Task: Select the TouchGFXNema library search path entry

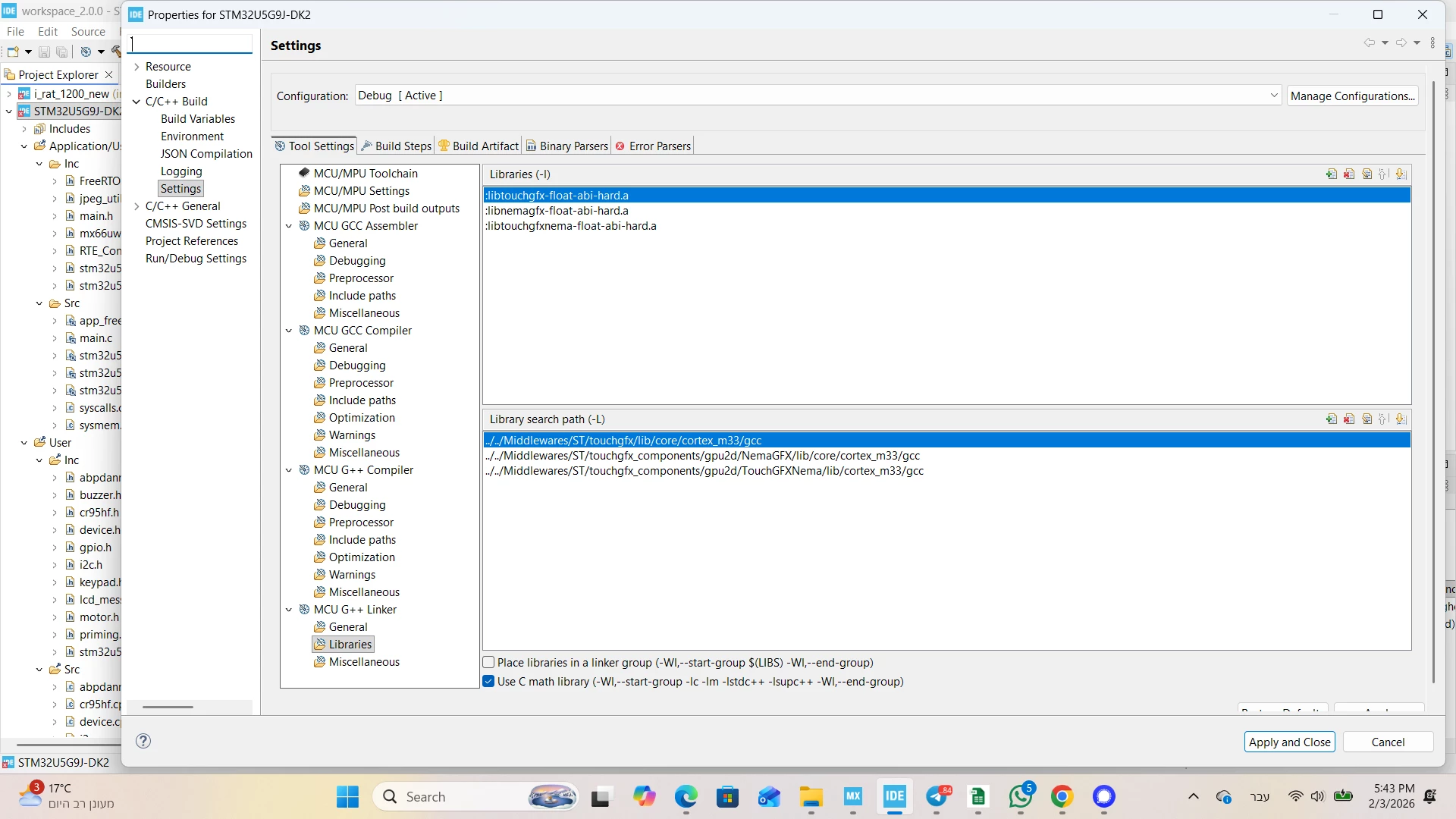Action: (x=704, y=471)
